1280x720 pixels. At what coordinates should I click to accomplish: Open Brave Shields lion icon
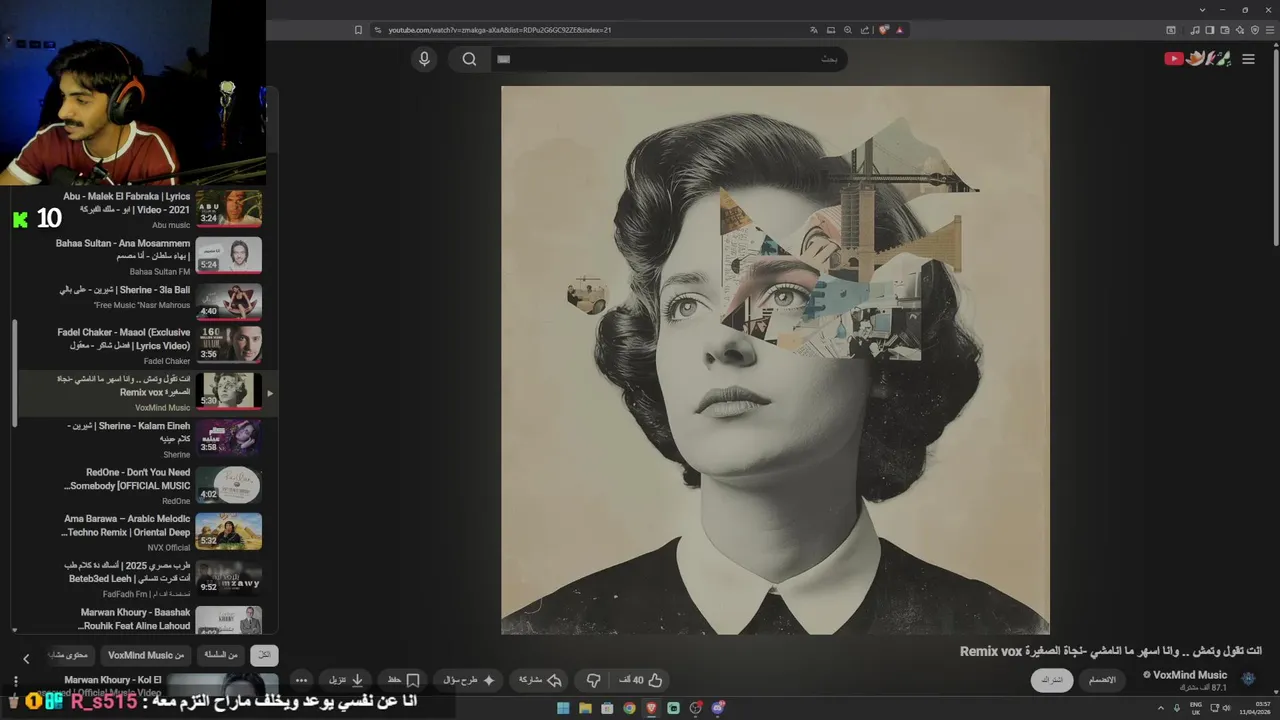pos(883,30)
